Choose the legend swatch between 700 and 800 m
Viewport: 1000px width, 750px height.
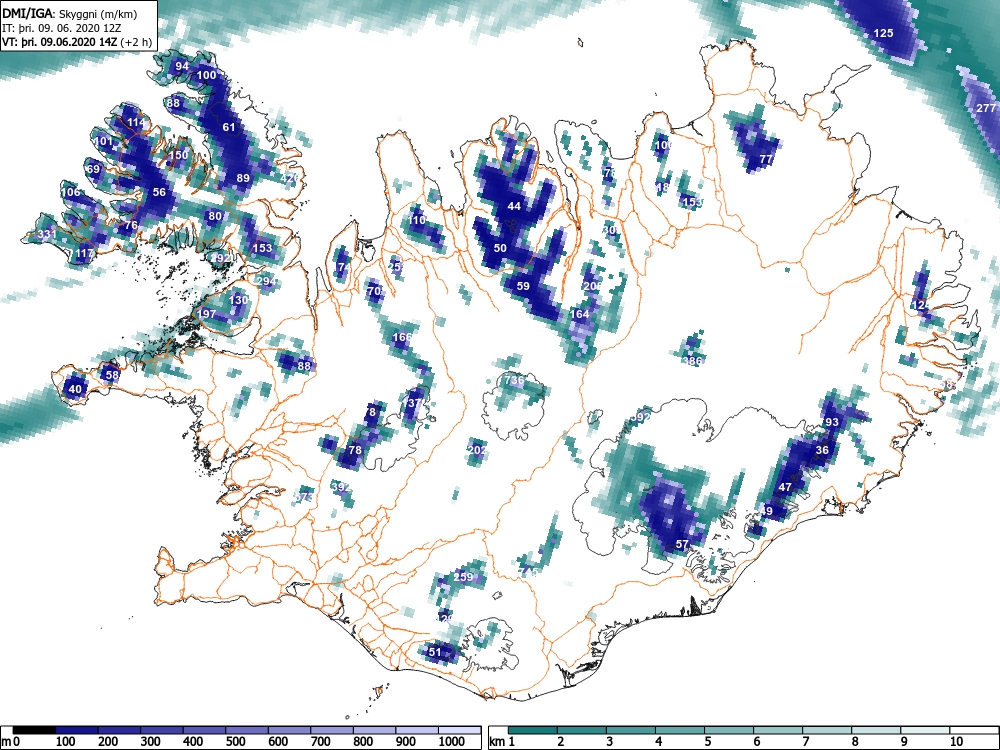pos(332,730)
